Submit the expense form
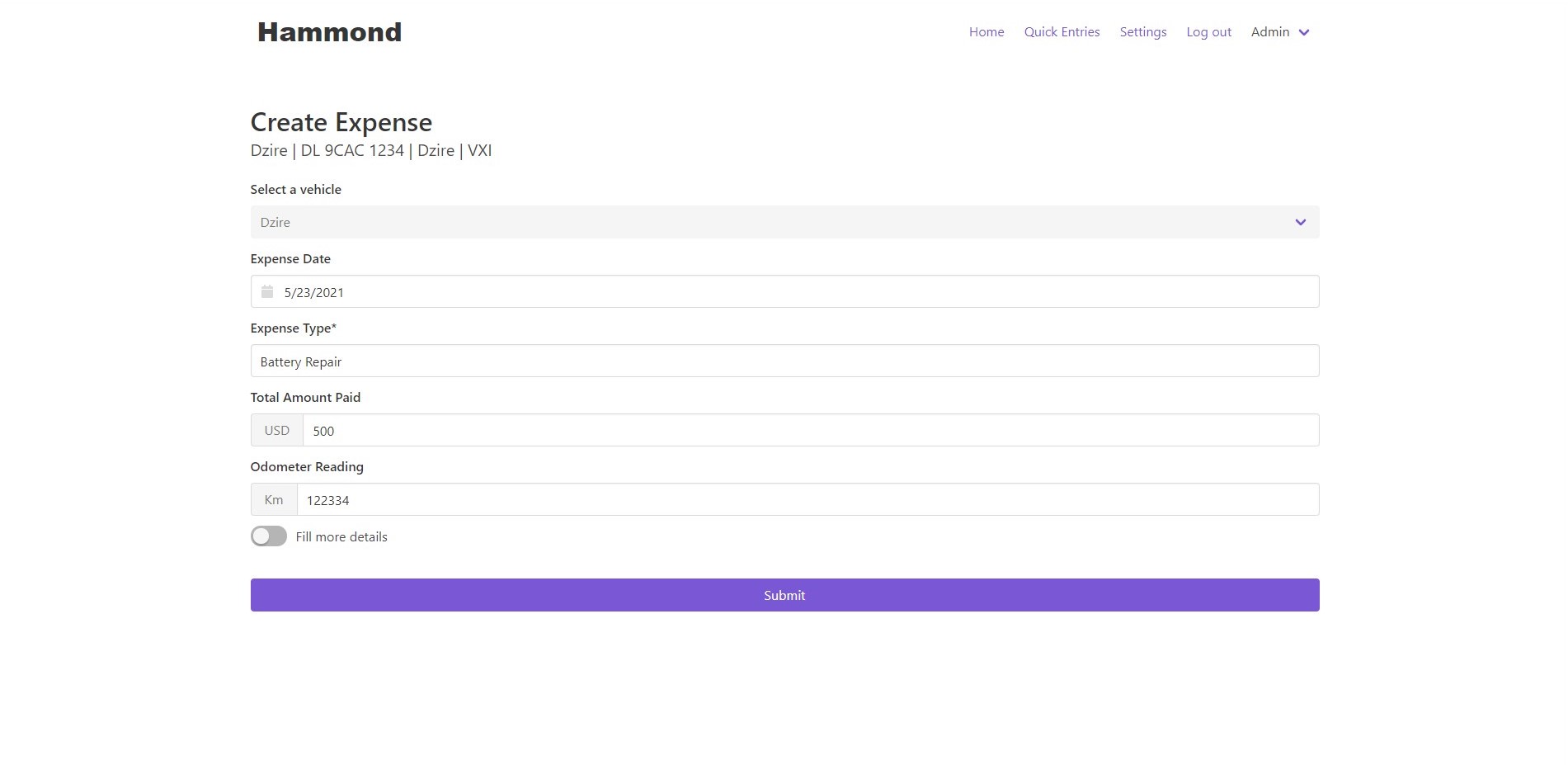Viewport: 1568px width, 765px height. 784,595
